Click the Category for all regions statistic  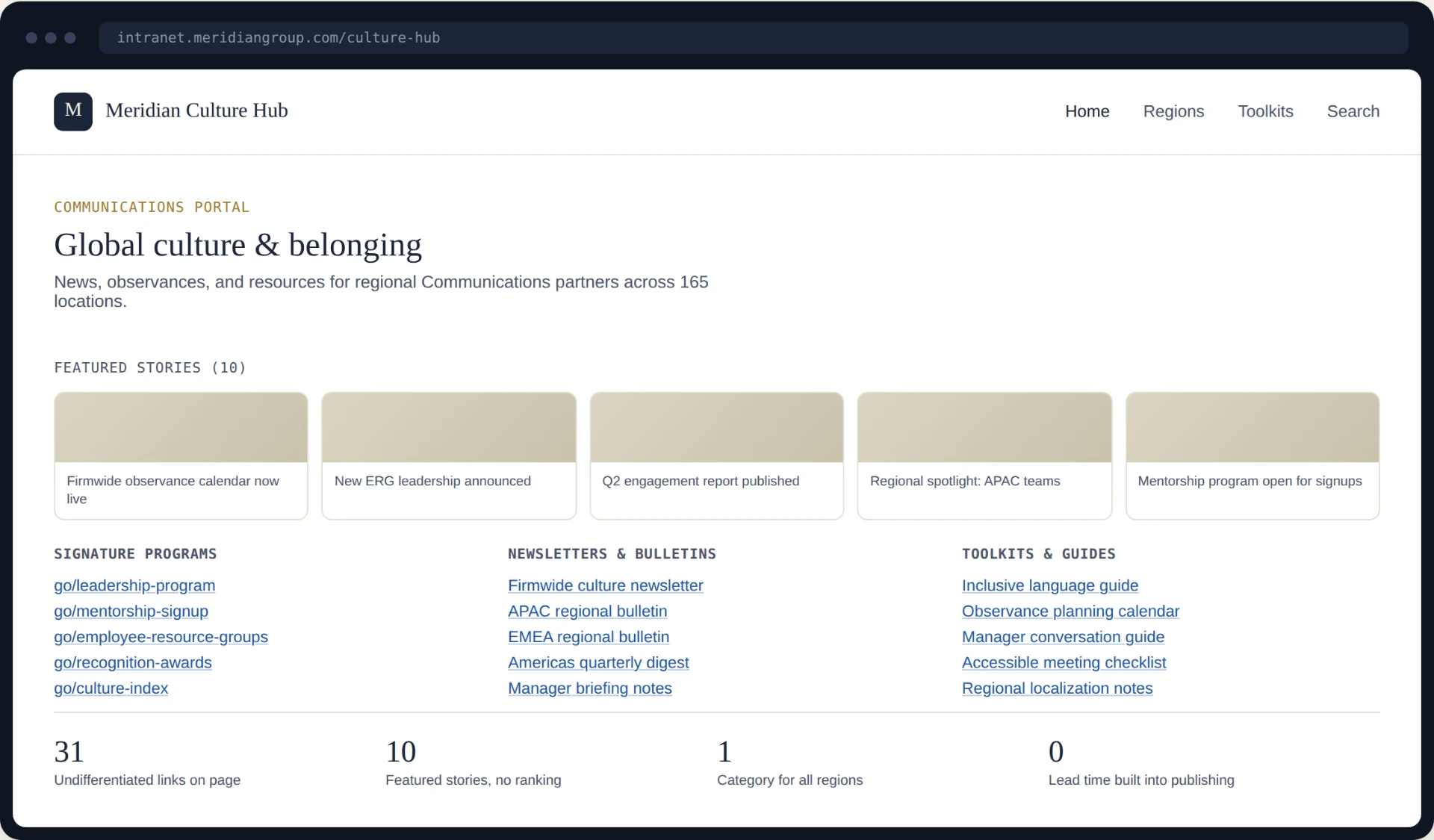(x=789, y=762)
